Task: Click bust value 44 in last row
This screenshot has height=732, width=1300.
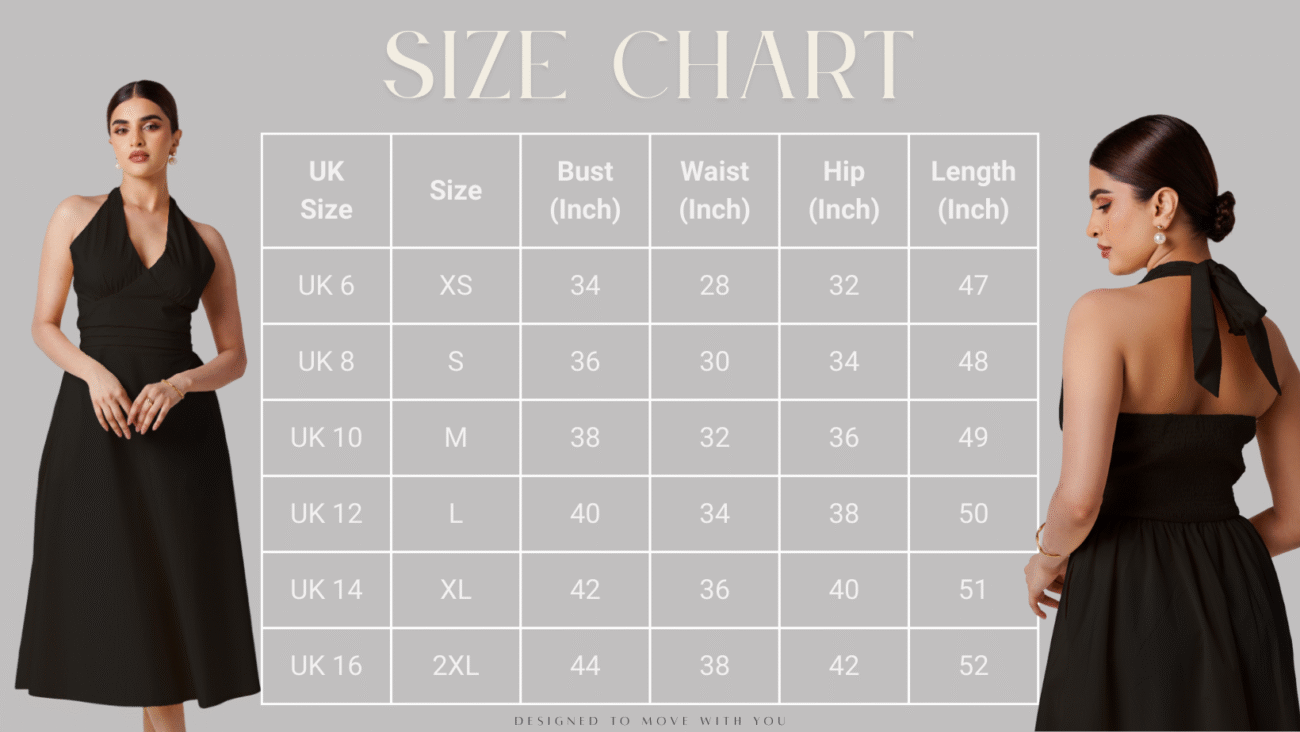Action: [585, 665]
